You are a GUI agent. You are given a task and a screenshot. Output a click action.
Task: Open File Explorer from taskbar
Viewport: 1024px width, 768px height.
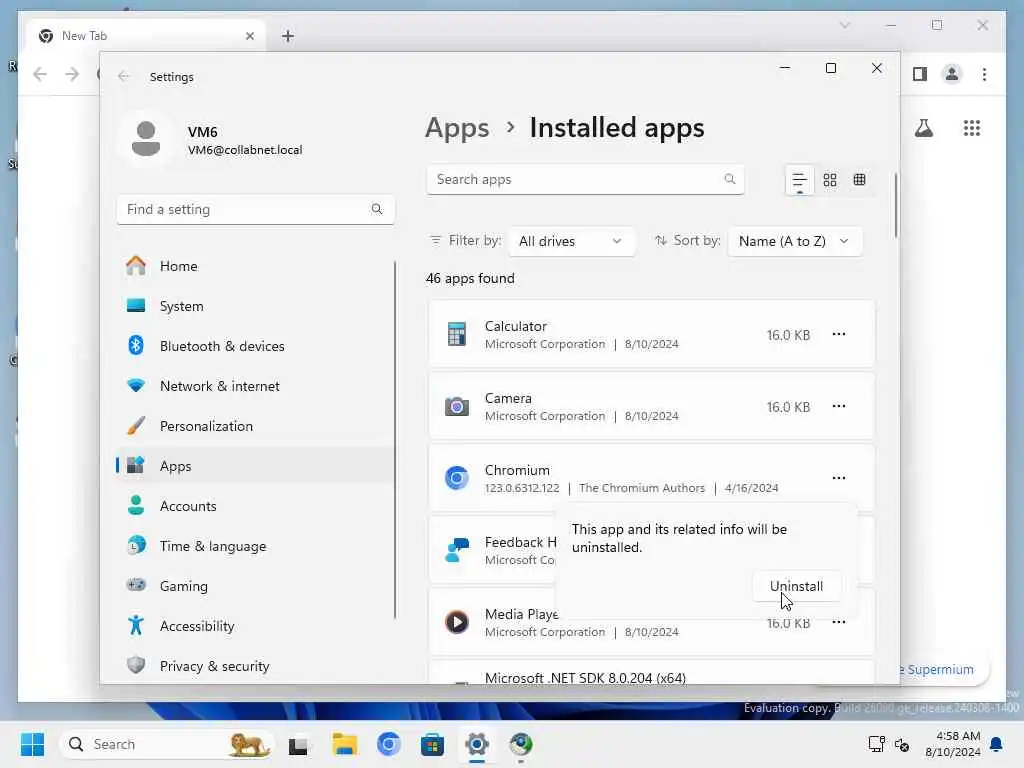point(344,744)
